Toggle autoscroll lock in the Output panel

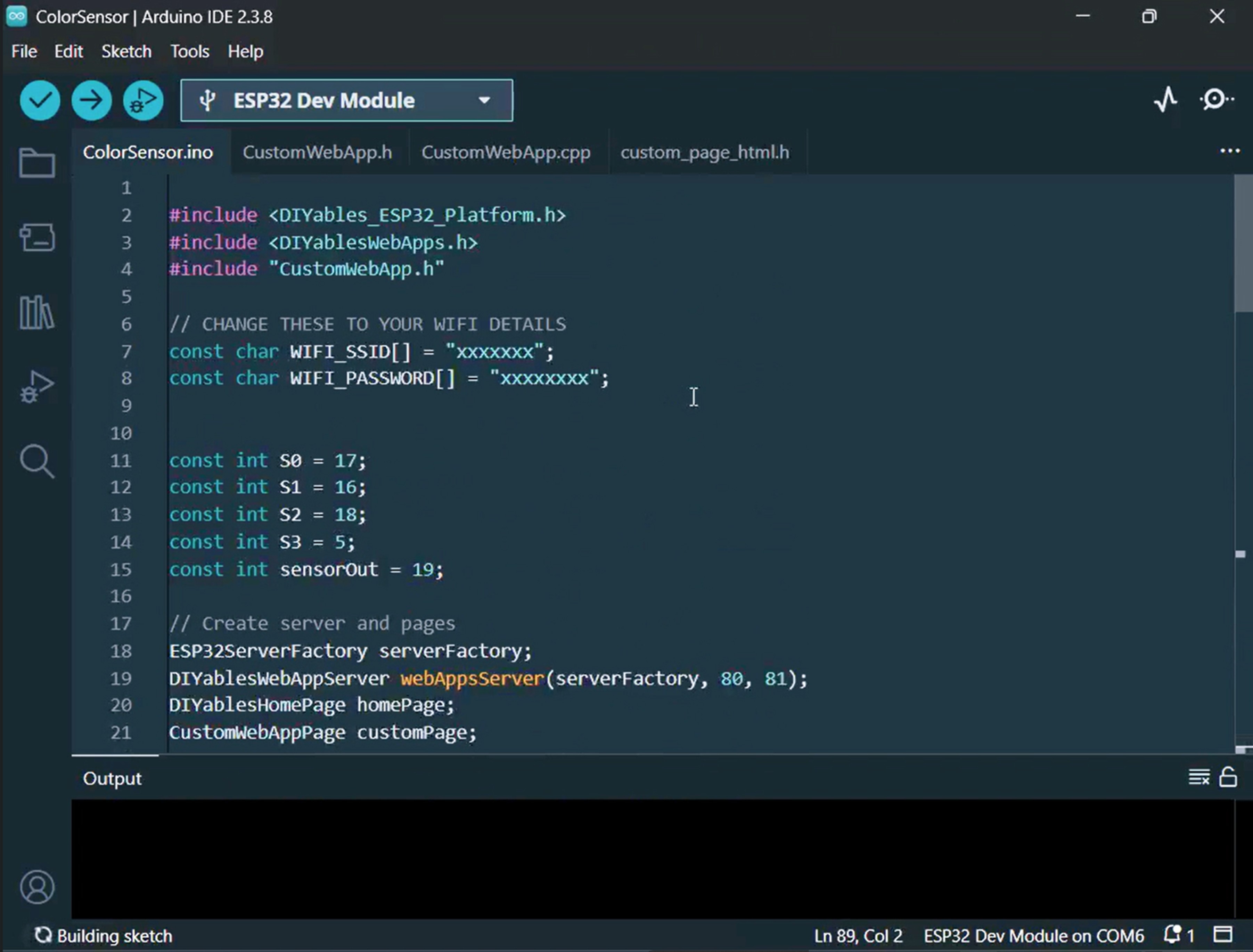(1229, 777)
